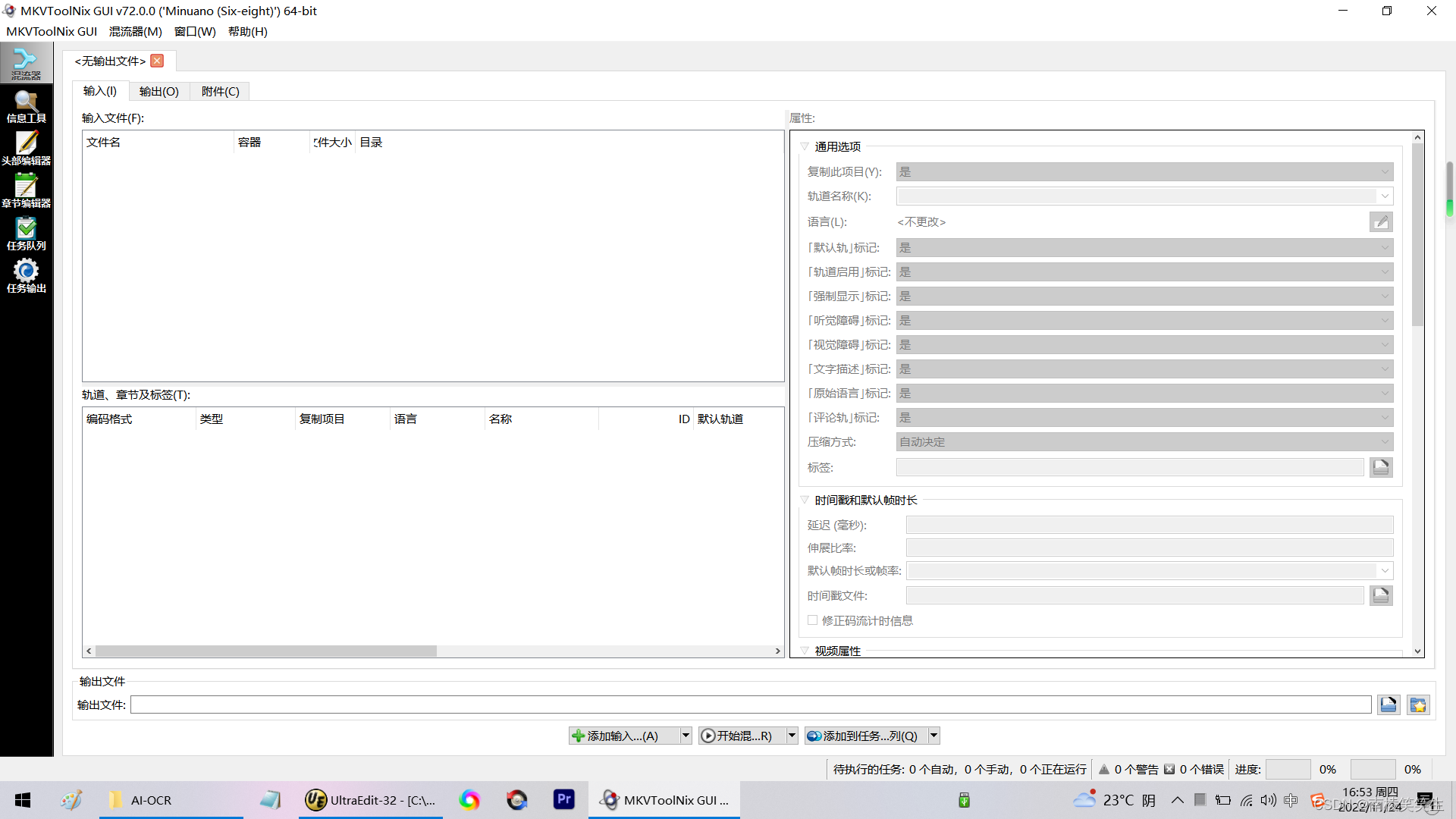The height and width of the screenshot is (819, 1456).
Task: Click tracks list horizontal scrollbar thumb
Action: 265,651
